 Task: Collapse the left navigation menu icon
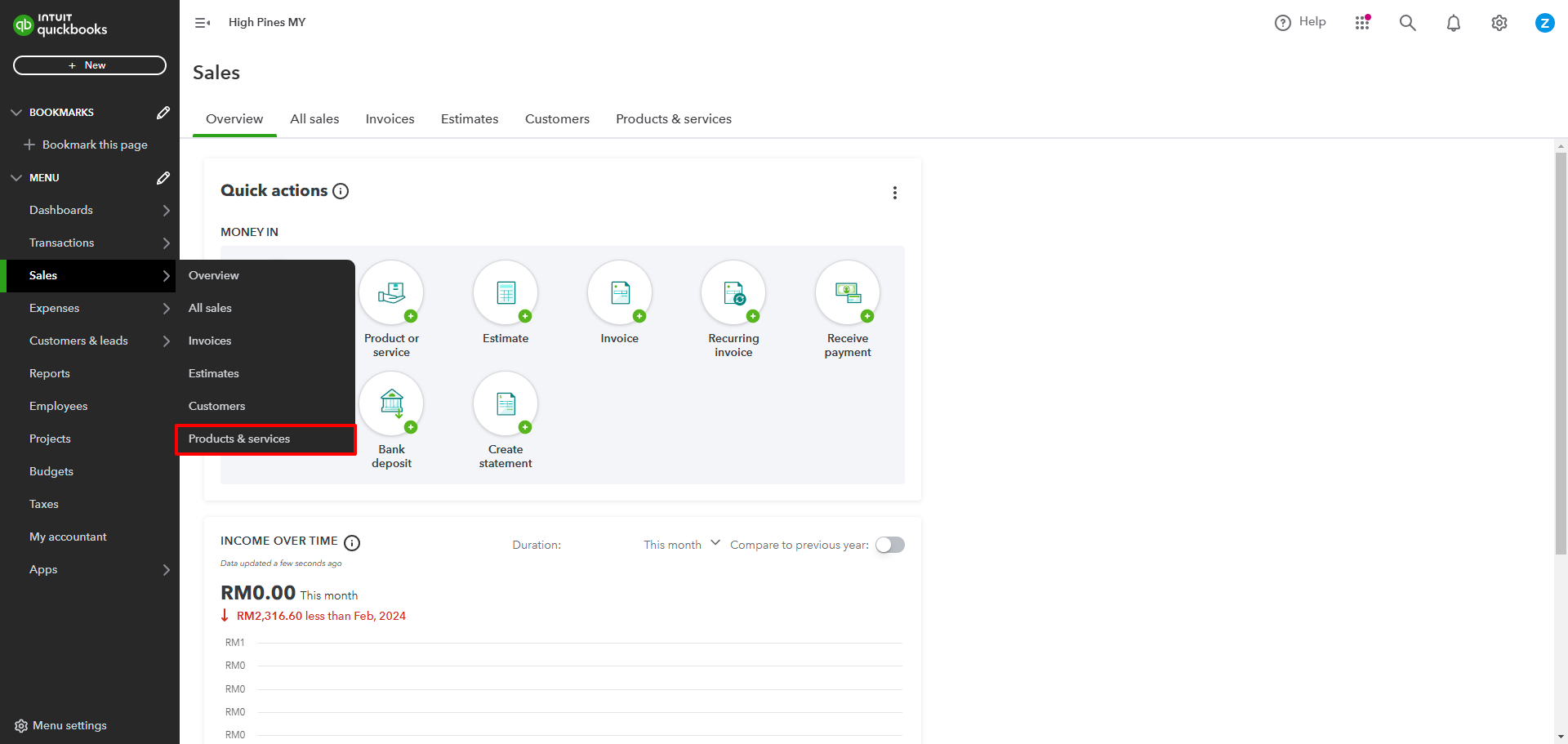203,23
